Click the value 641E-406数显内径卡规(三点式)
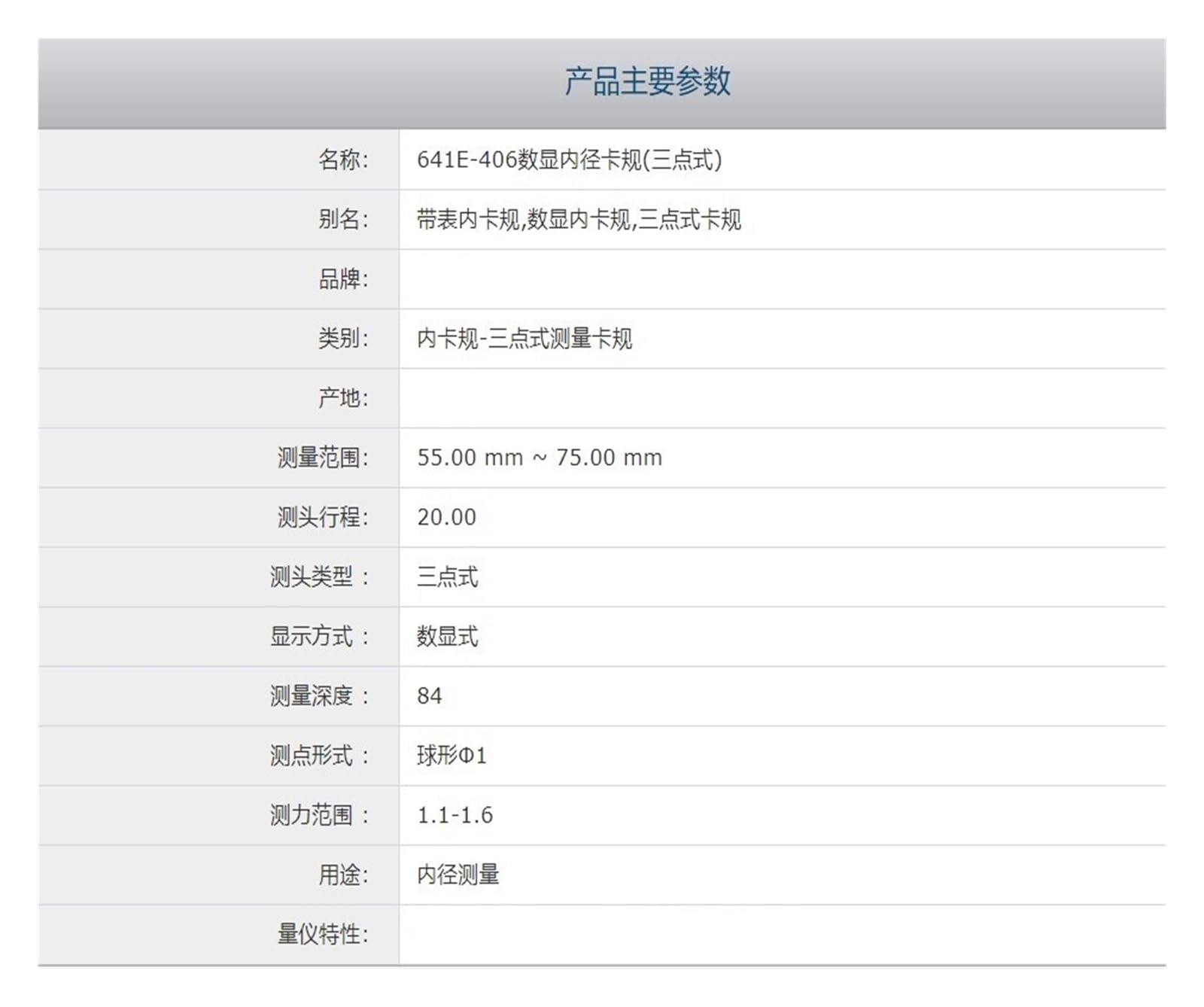Image resolution: width=1204 pixels, height=1007 pixels. [570, 160]
